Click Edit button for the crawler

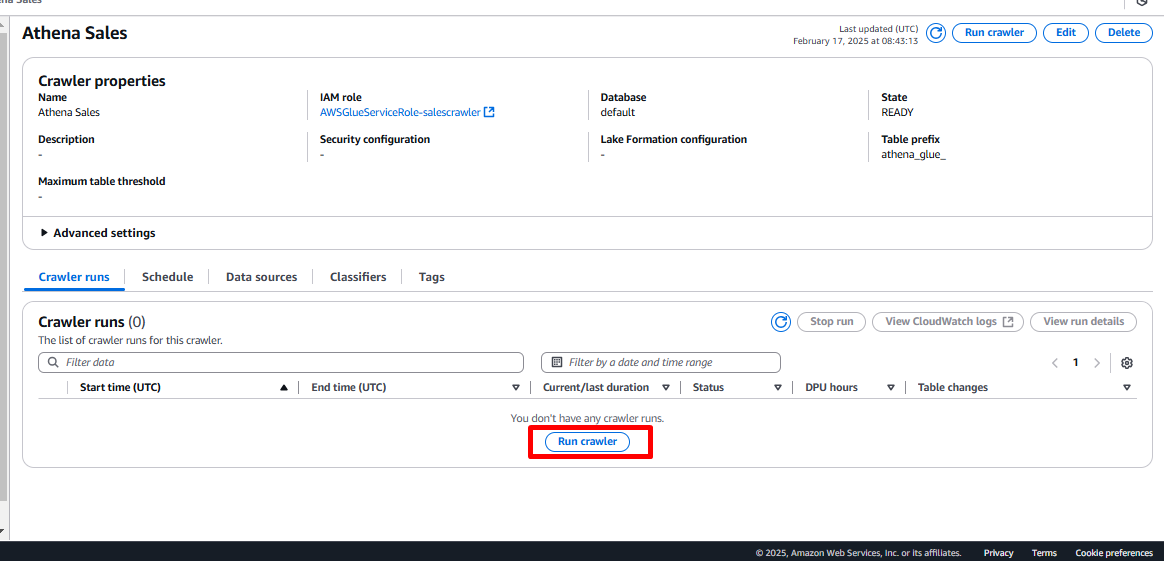pos(1066,33)
